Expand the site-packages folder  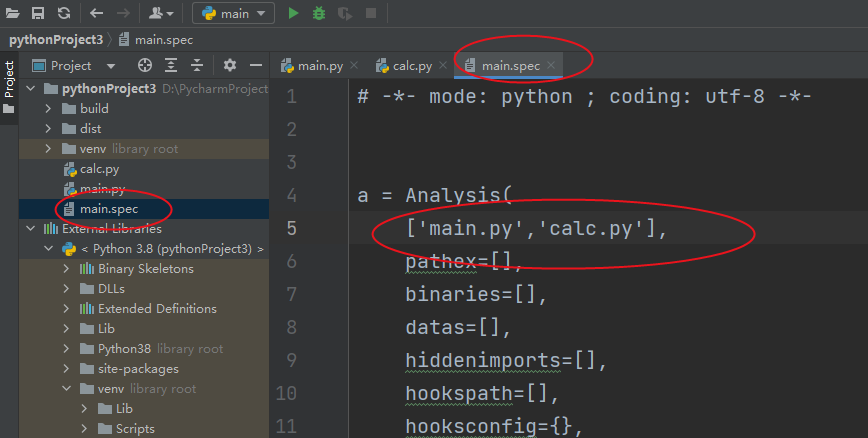click(x=66, y=369)
